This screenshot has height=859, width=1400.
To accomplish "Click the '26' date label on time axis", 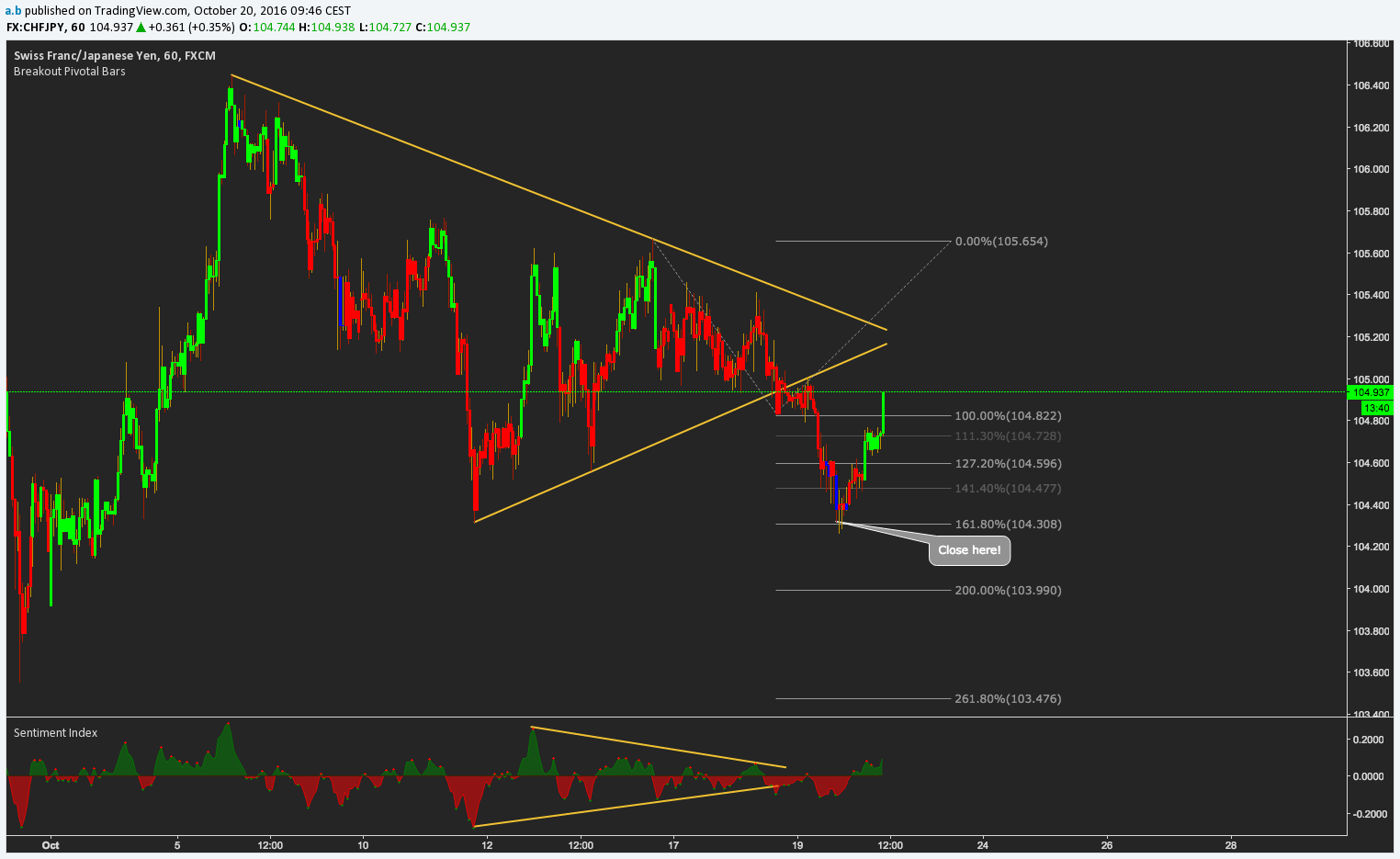I will 1107,845.
